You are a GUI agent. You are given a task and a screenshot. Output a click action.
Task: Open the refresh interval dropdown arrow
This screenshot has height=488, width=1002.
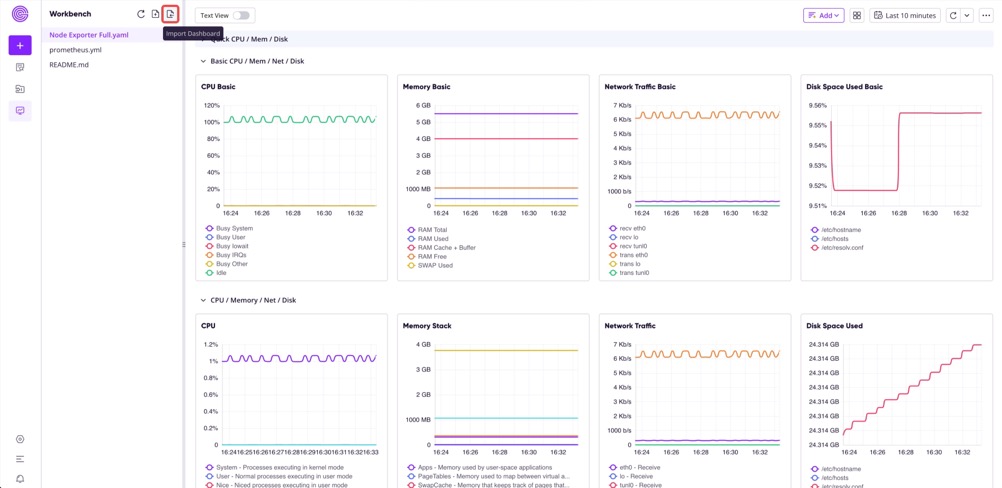pos(967,16)
